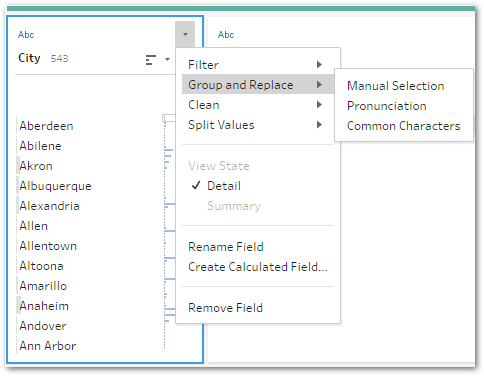Click Remove Field

[x=225, y=308]
